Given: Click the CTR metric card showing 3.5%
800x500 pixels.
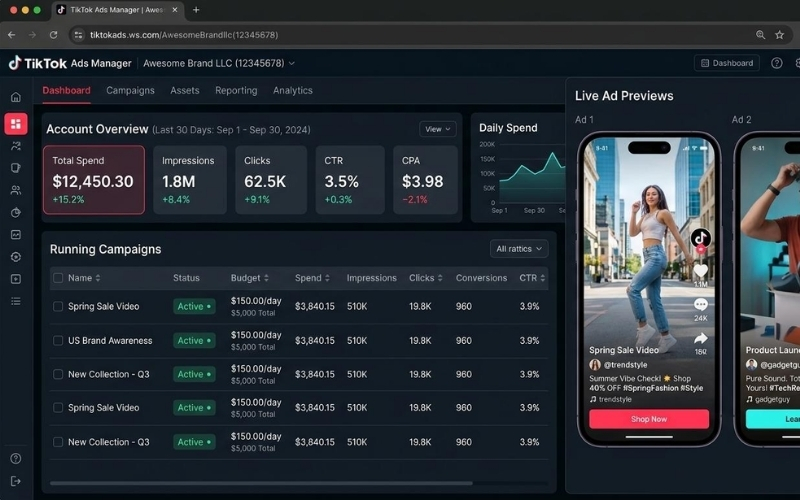Looking at the screenshot, I should (x=350, y=180).
